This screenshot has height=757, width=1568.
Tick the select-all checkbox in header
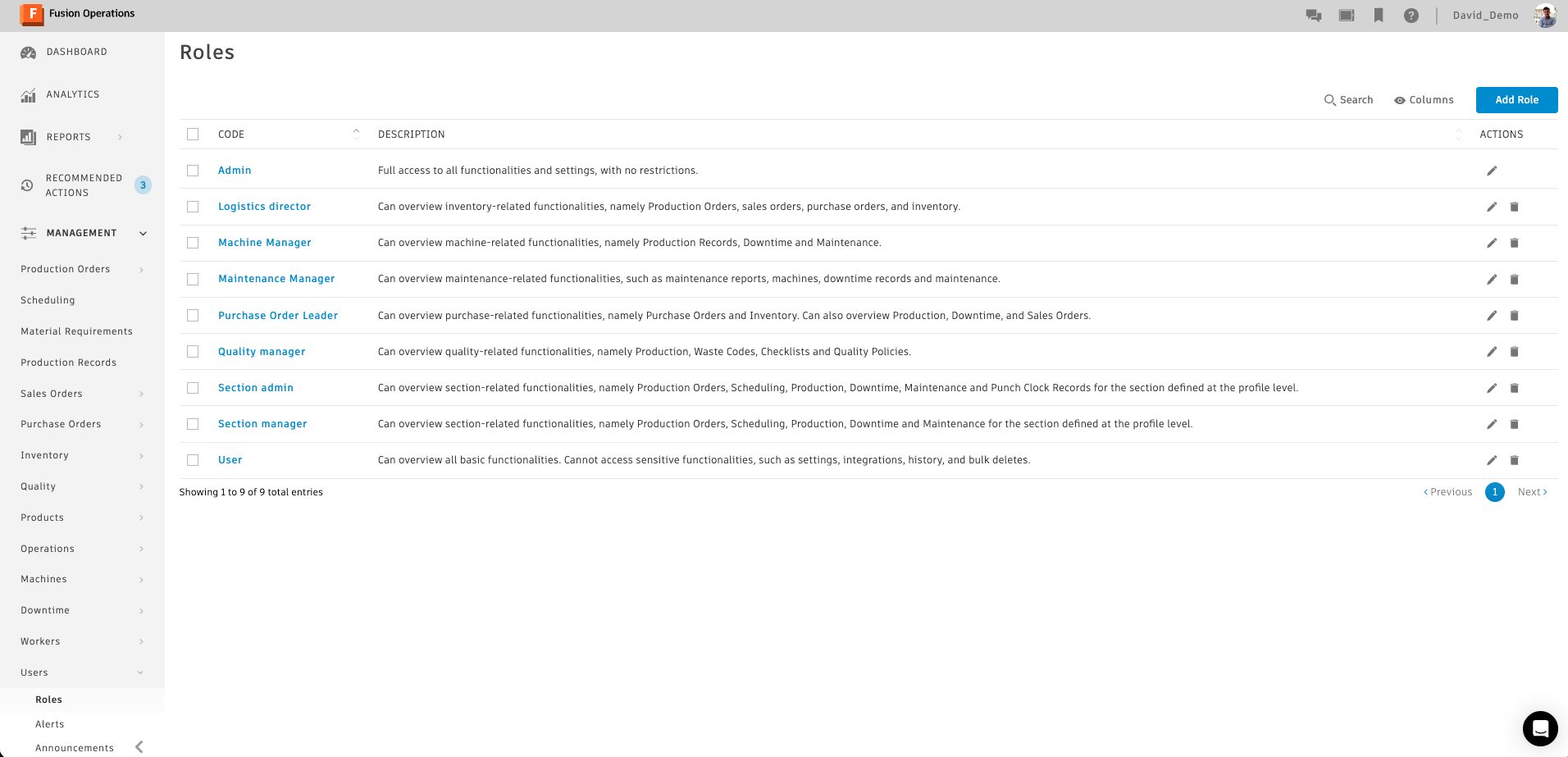pos(193,135)
